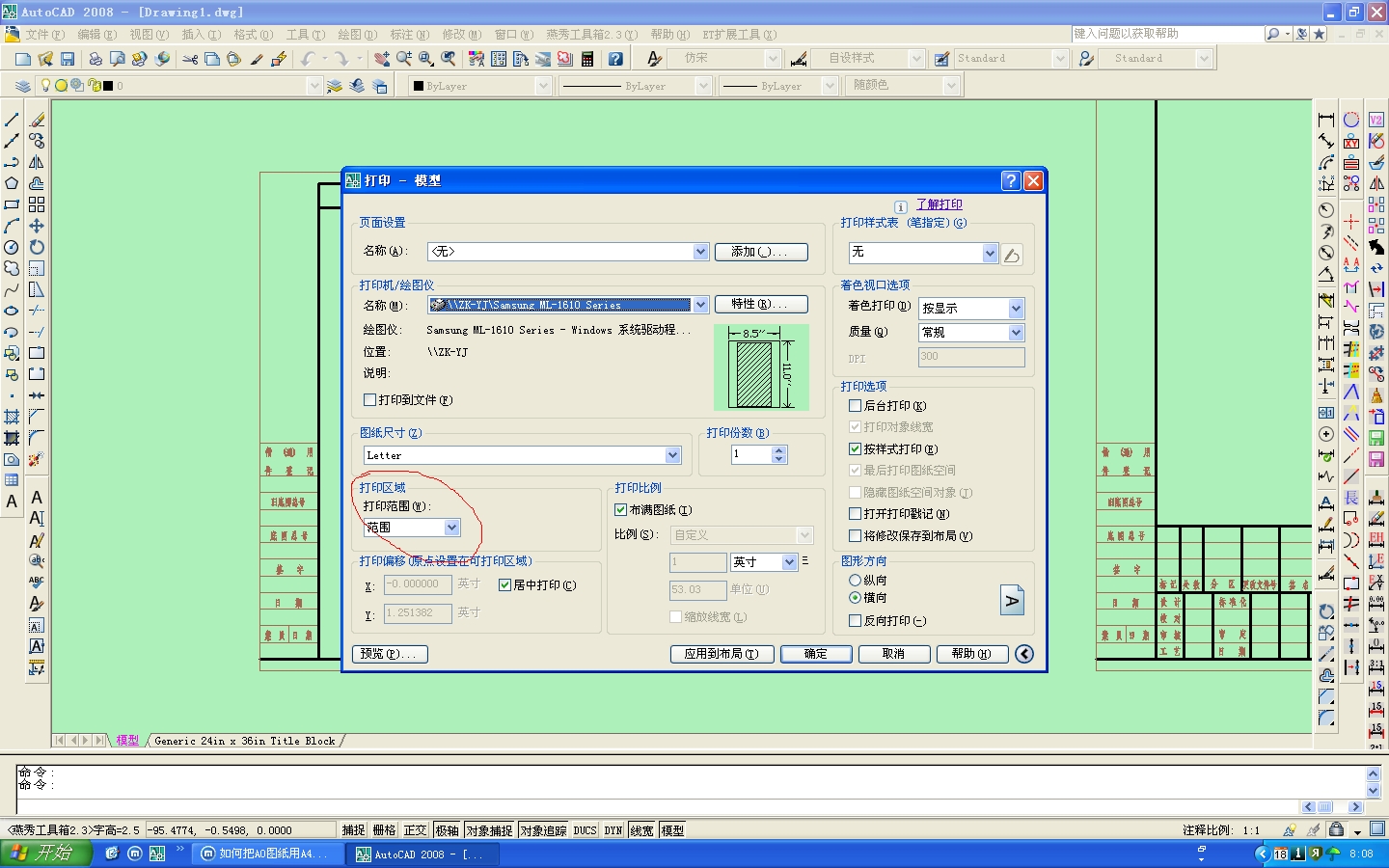Click the Windows 开始 start button
Viewport: 1389px width, 868px height.
pyautogui.click(x=45, y=854)
